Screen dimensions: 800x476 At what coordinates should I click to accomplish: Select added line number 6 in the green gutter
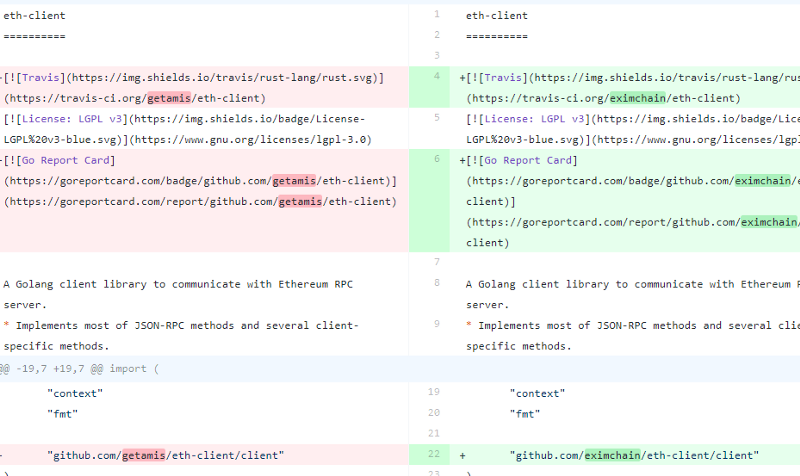coord(437,159)
